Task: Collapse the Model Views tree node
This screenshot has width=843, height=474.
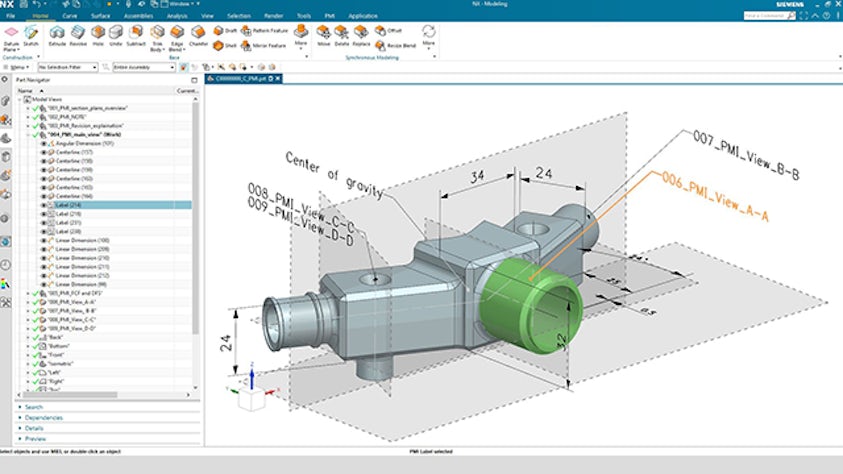Action: 20,99
